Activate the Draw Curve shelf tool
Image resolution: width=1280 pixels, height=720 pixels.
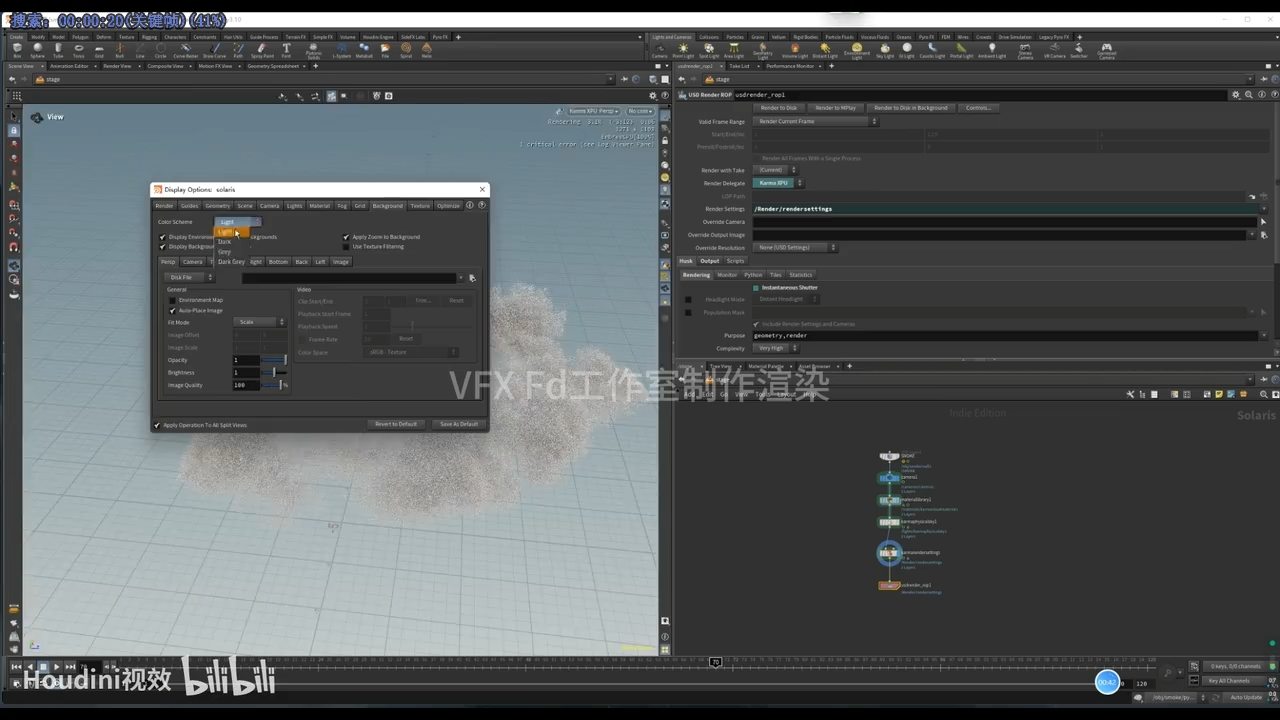(214, 49)
